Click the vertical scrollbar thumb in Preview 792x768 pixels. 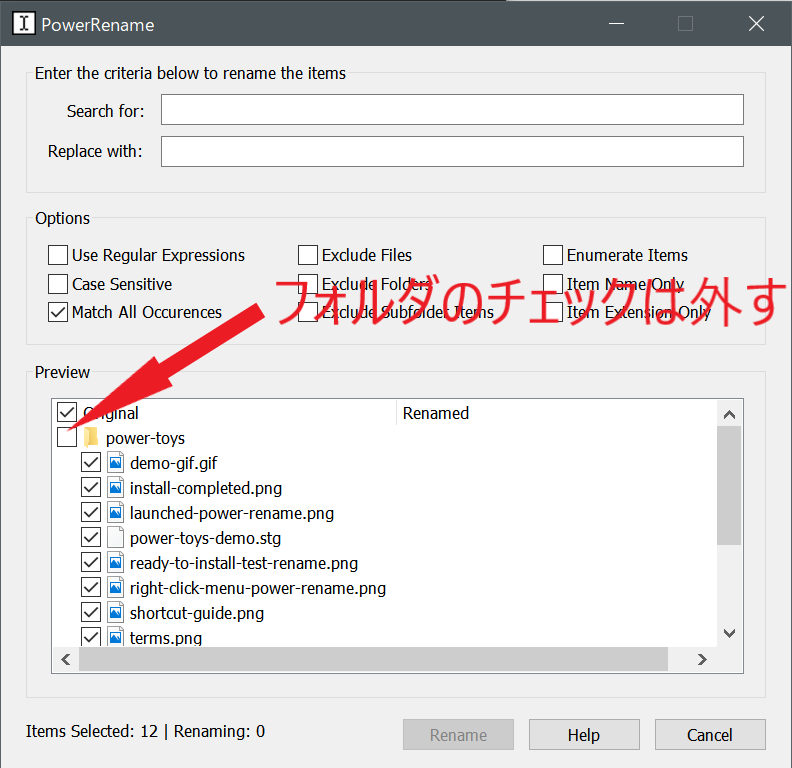[729, 485]
